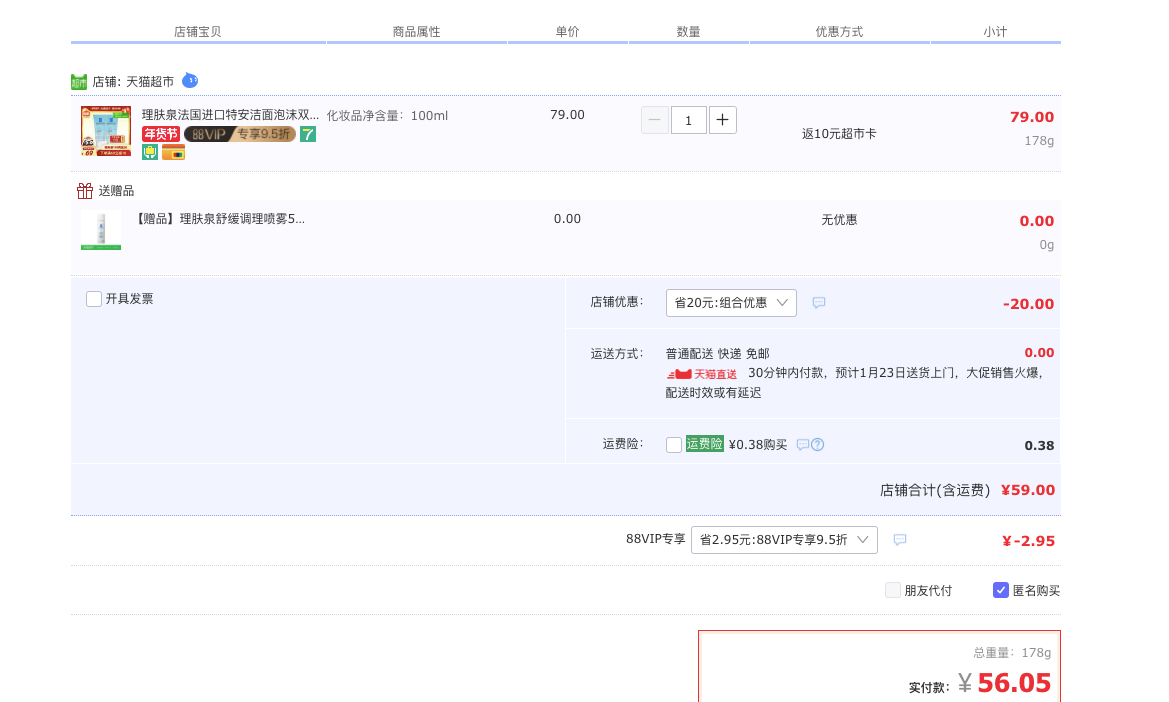The width and height of the screenshot is (1169, 702).
Task: Click the 数量 column header
Action: click(x=689, y=31)
